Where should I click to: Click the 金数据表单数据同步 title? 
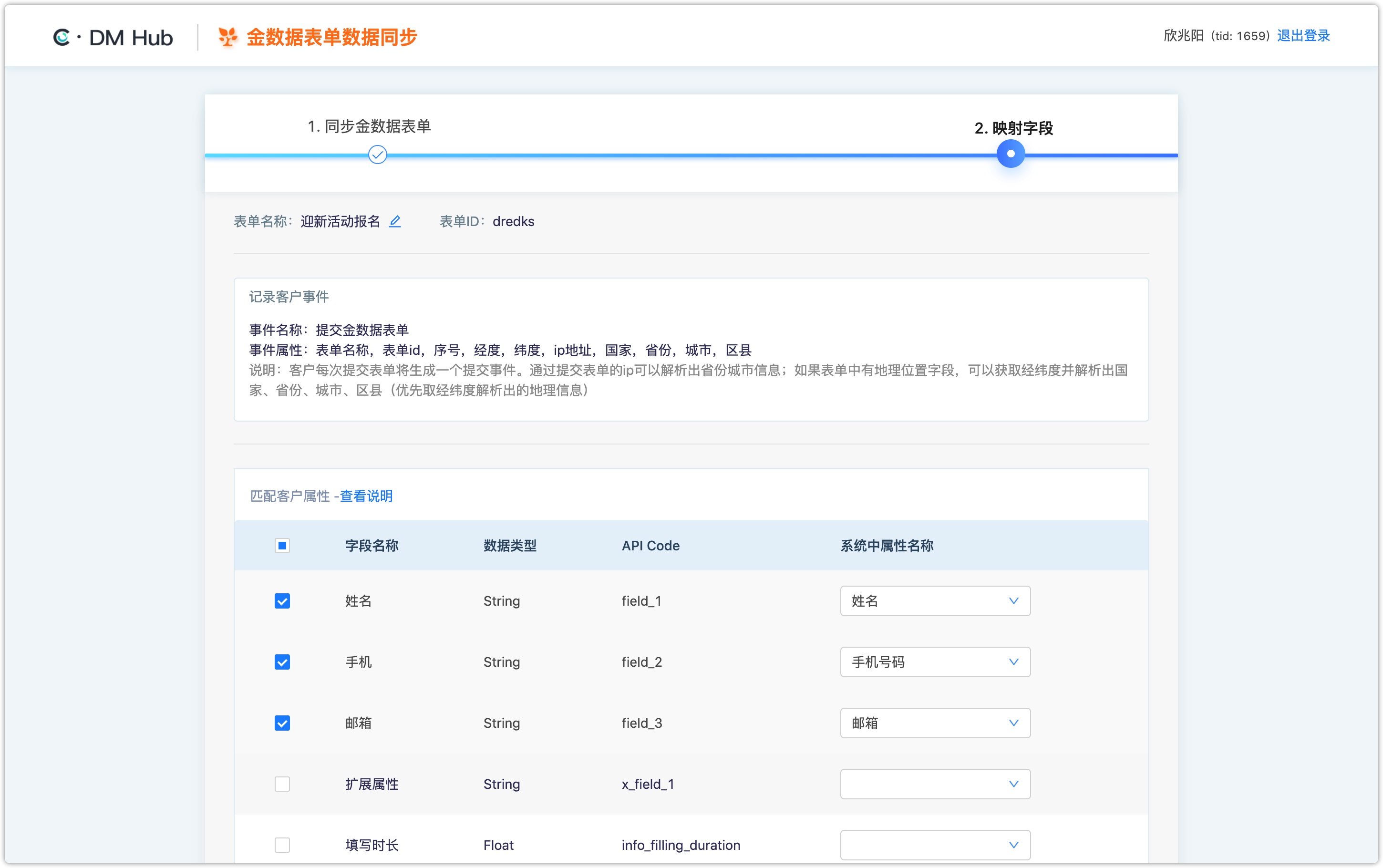(x=332, y=37)
